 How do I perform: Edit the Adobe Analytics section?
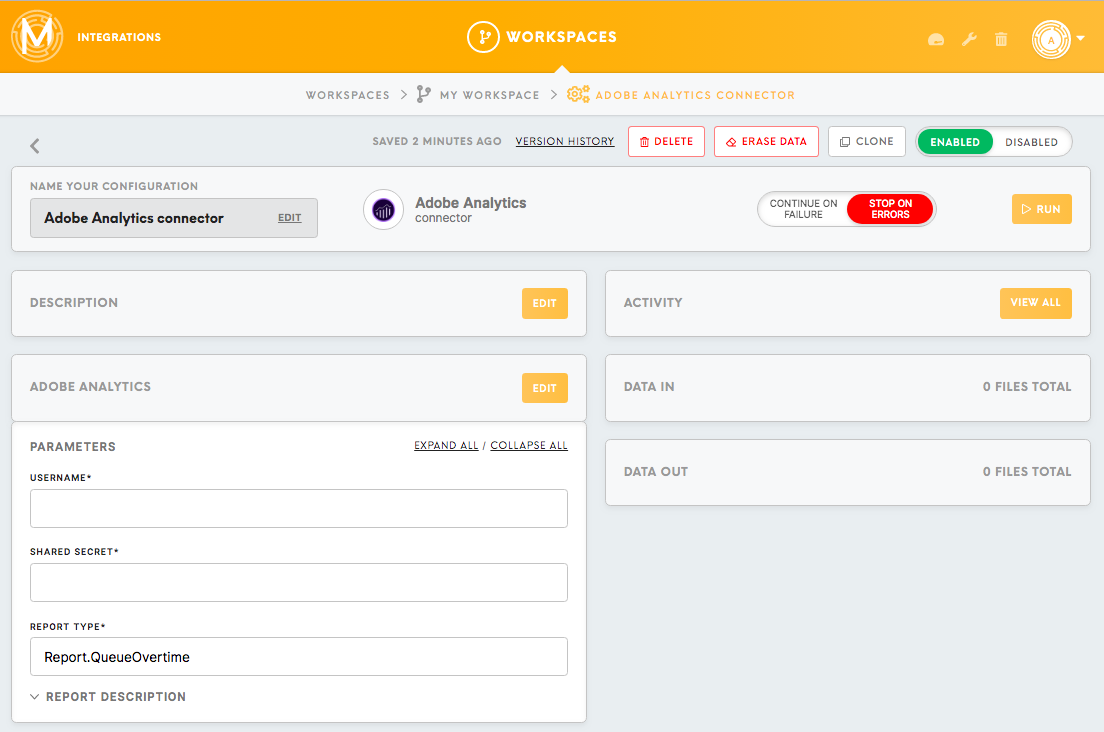pyautogui.click(x=544, y=388)
